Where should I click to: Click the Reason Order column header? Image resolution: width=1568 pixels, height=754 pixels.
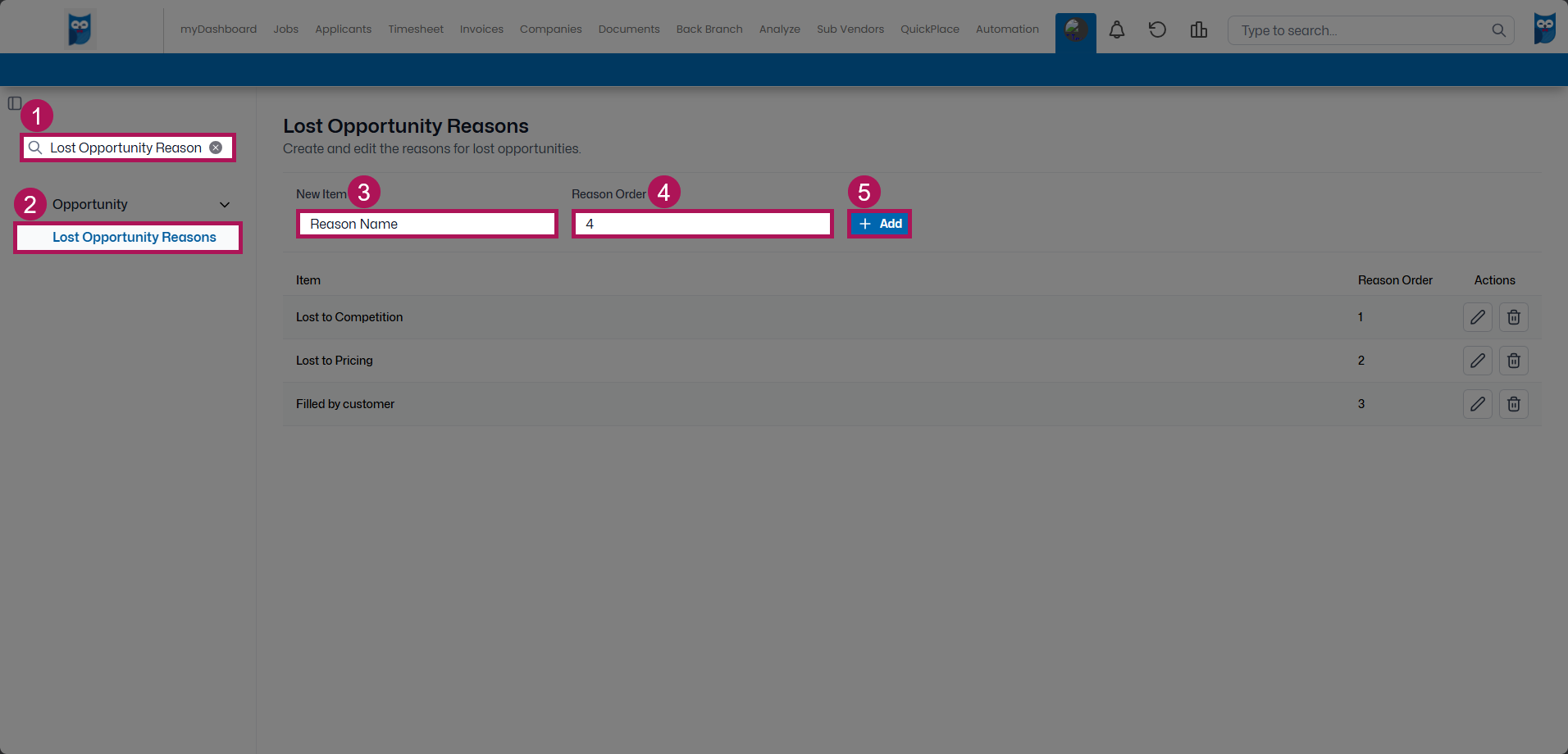click(1395, 280)
